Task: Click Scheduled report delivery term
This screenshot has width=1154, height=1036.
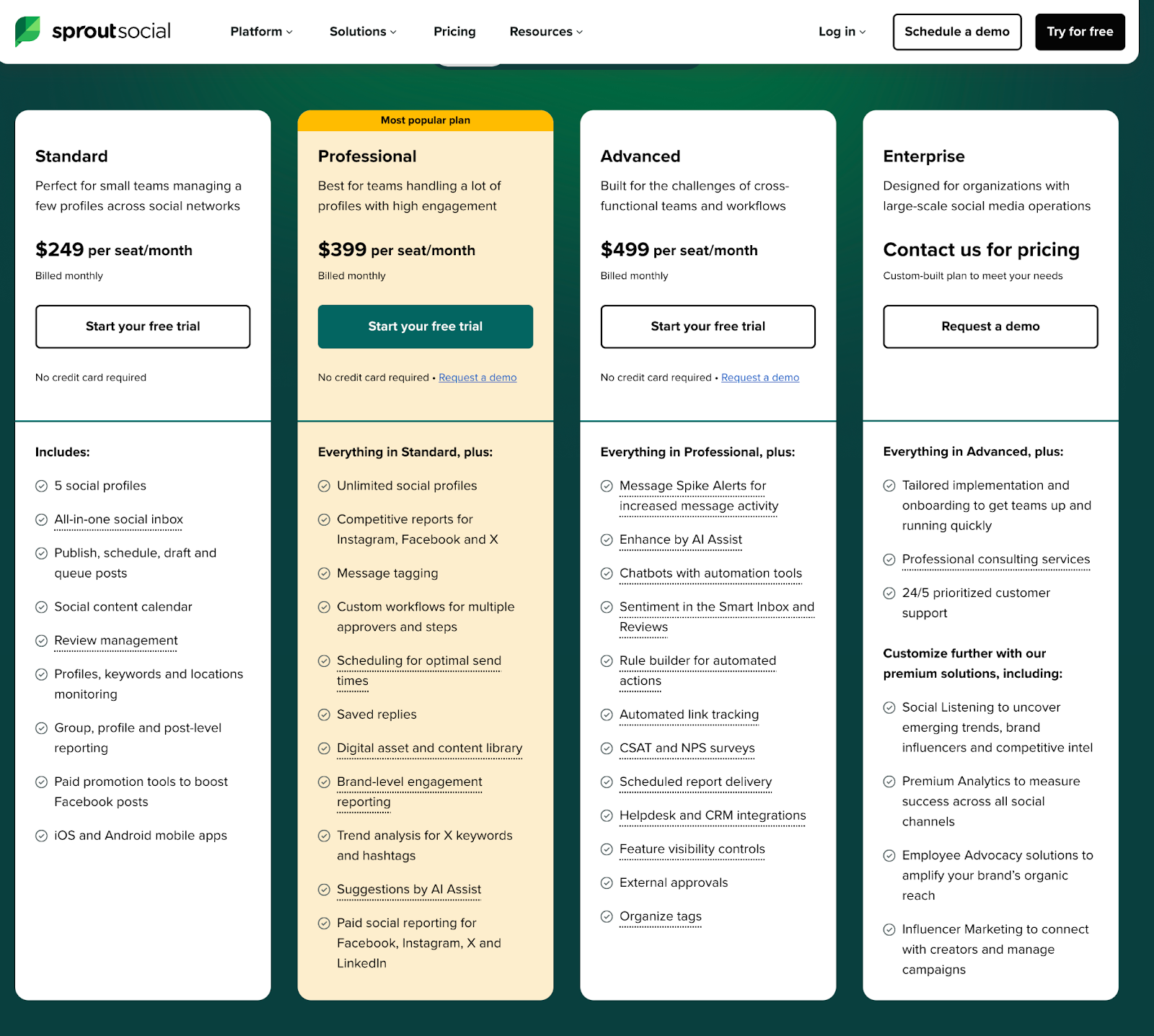Action: point(695,782)
